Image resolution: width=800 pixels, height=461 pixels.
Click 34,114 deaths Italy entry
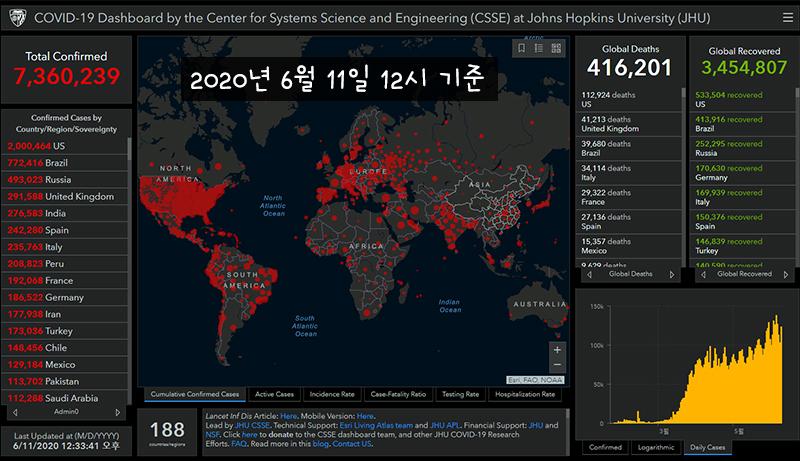point(629,173)
